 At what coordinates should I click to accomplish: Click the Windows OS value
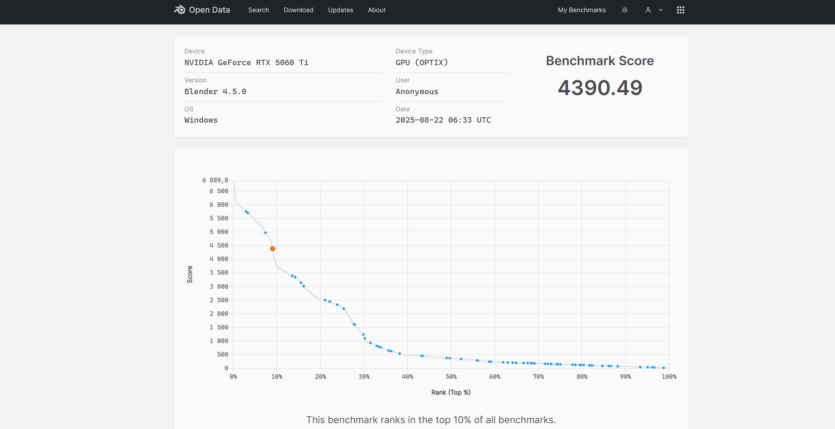coord(201,120)
